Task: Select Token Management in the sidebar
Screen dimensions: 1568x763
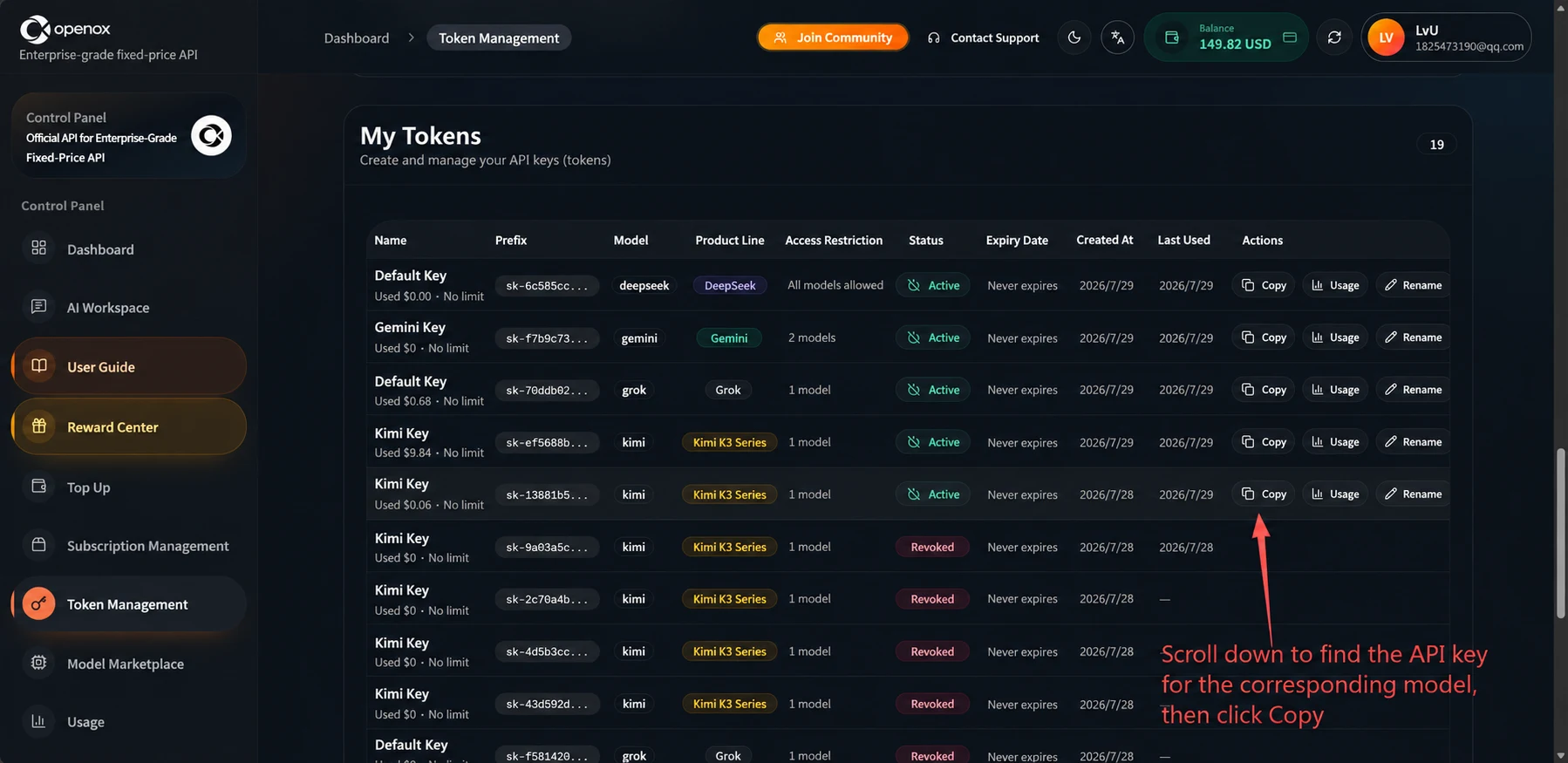Action: click(x=128, y=604)
